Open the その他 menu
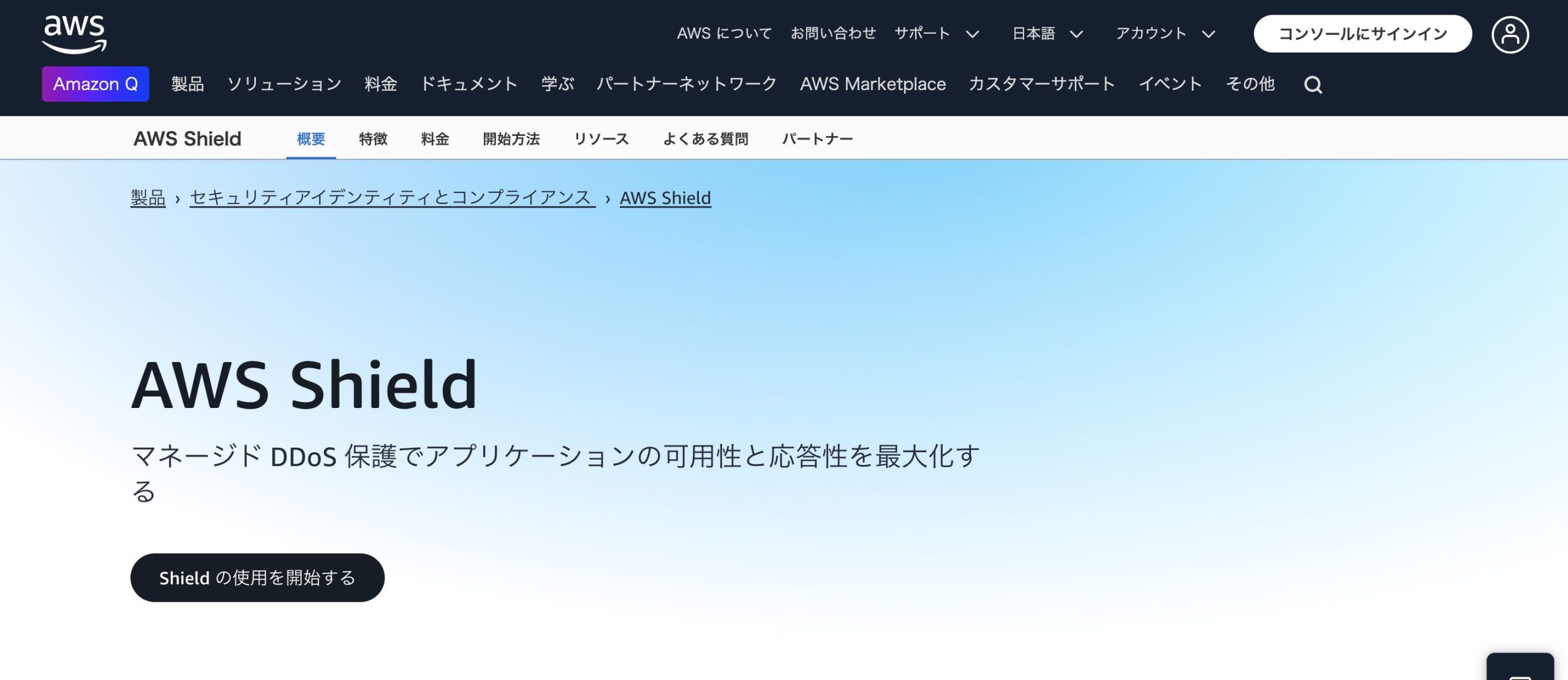This screenshot has height=680, width=1568. point(1250,84)
